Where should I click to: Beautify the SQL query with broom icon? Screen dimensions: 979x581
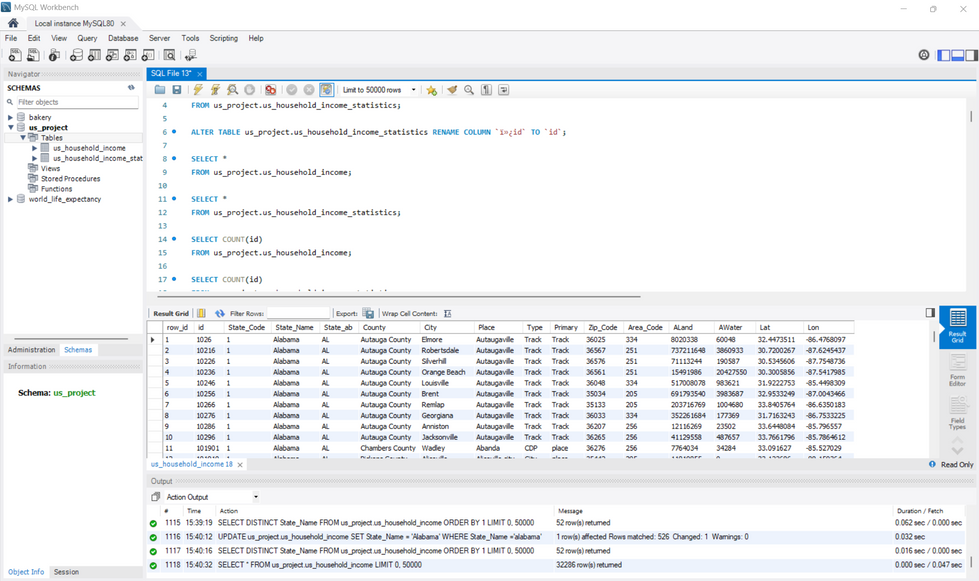coord(451,90)
